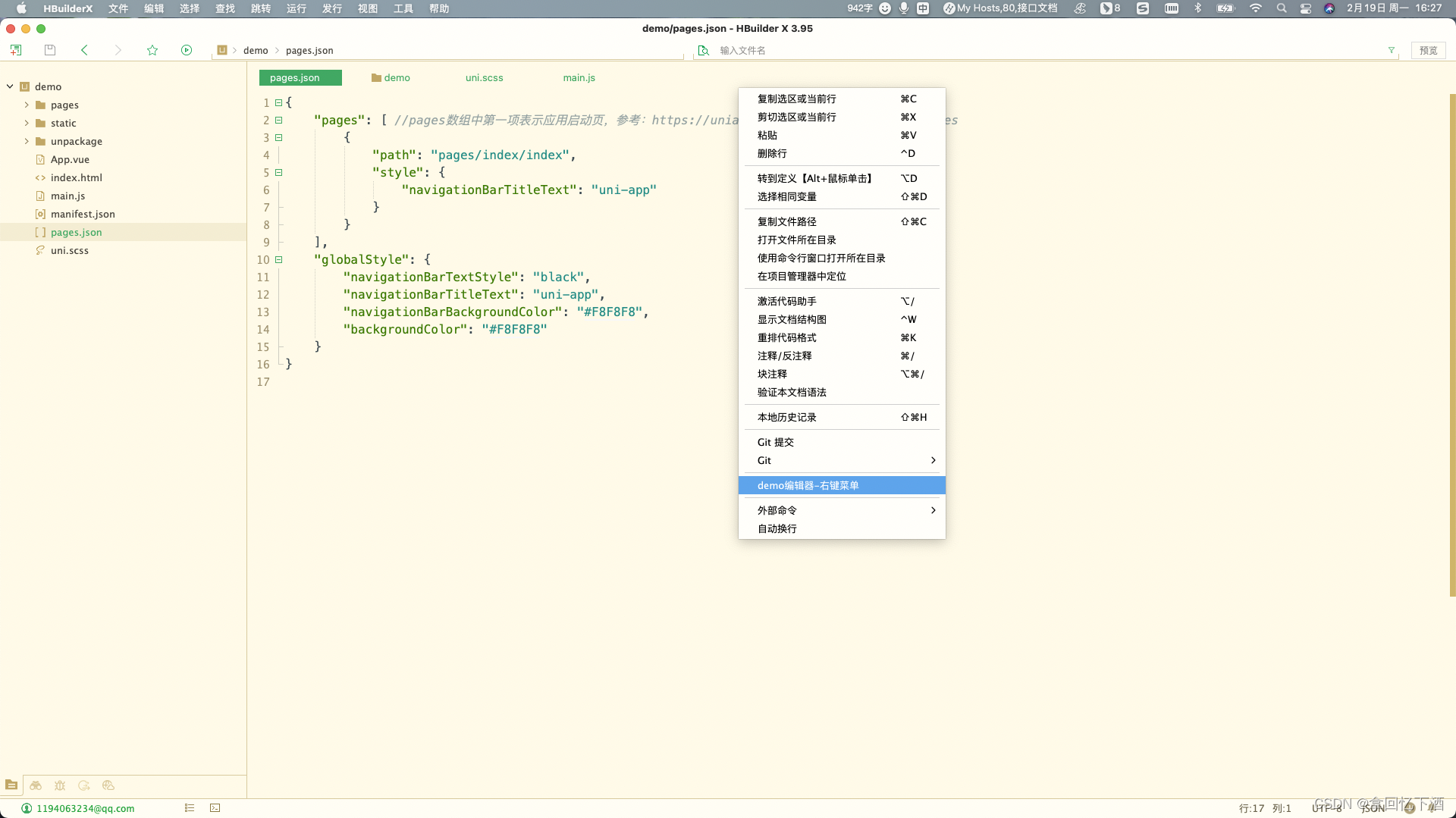Click the notification bell icon in status bar
Image resolution: width=1456 pixels, height=818 pixels.
point(1431,808)
